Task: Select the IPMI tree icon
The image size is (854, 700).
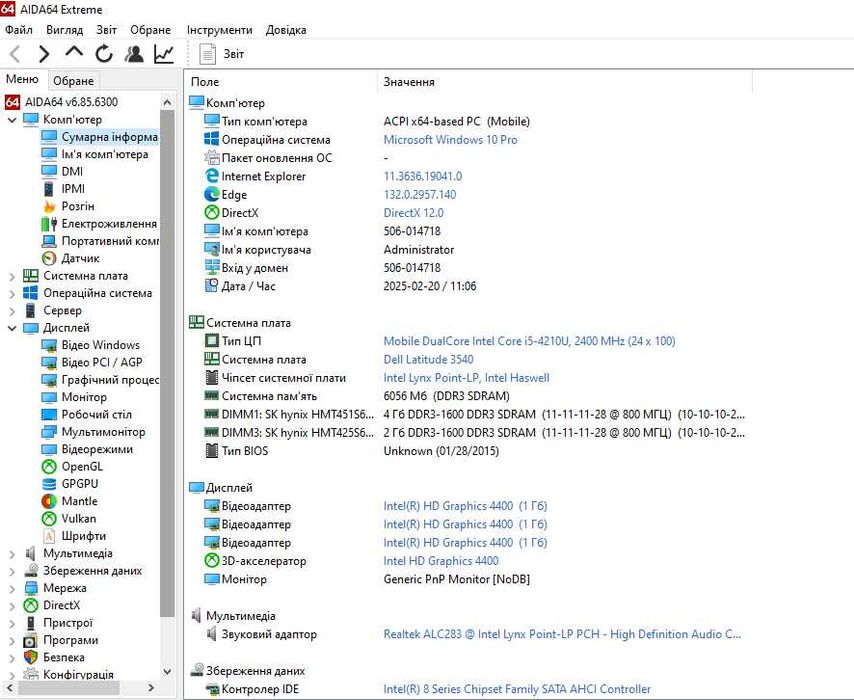Action: (x=49, y=188)
